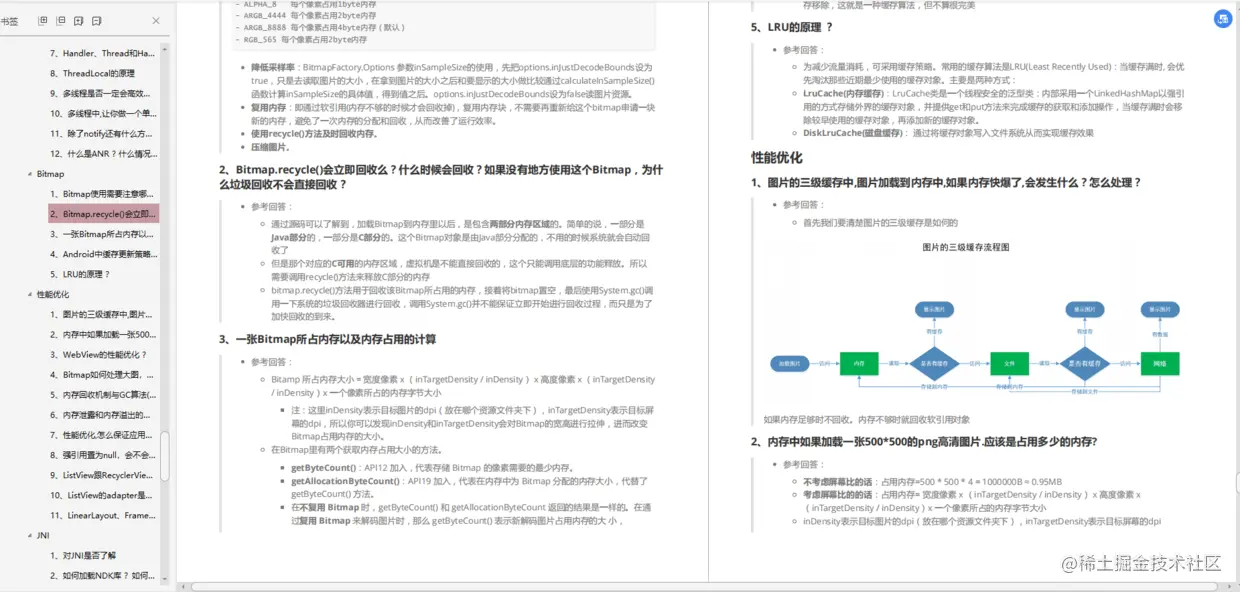Select the 性能优化 group bookmark label
Image resolution: width=1240 pixels, height=592 pixels.
(x=53, y=294)
